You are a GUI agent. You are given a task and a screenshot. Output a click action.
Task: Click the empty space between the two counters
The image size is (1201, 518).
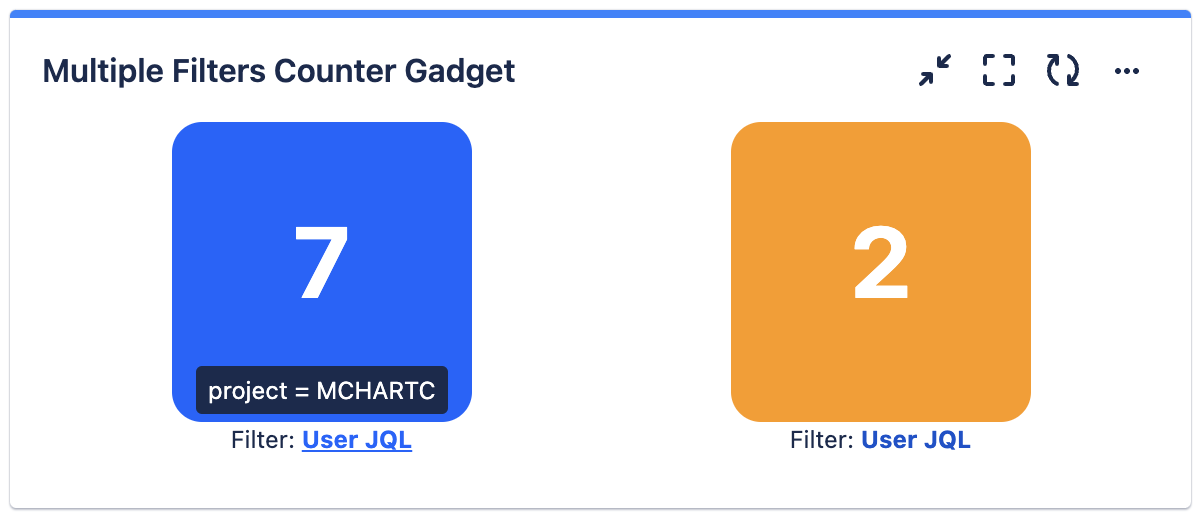click(600, 270)
